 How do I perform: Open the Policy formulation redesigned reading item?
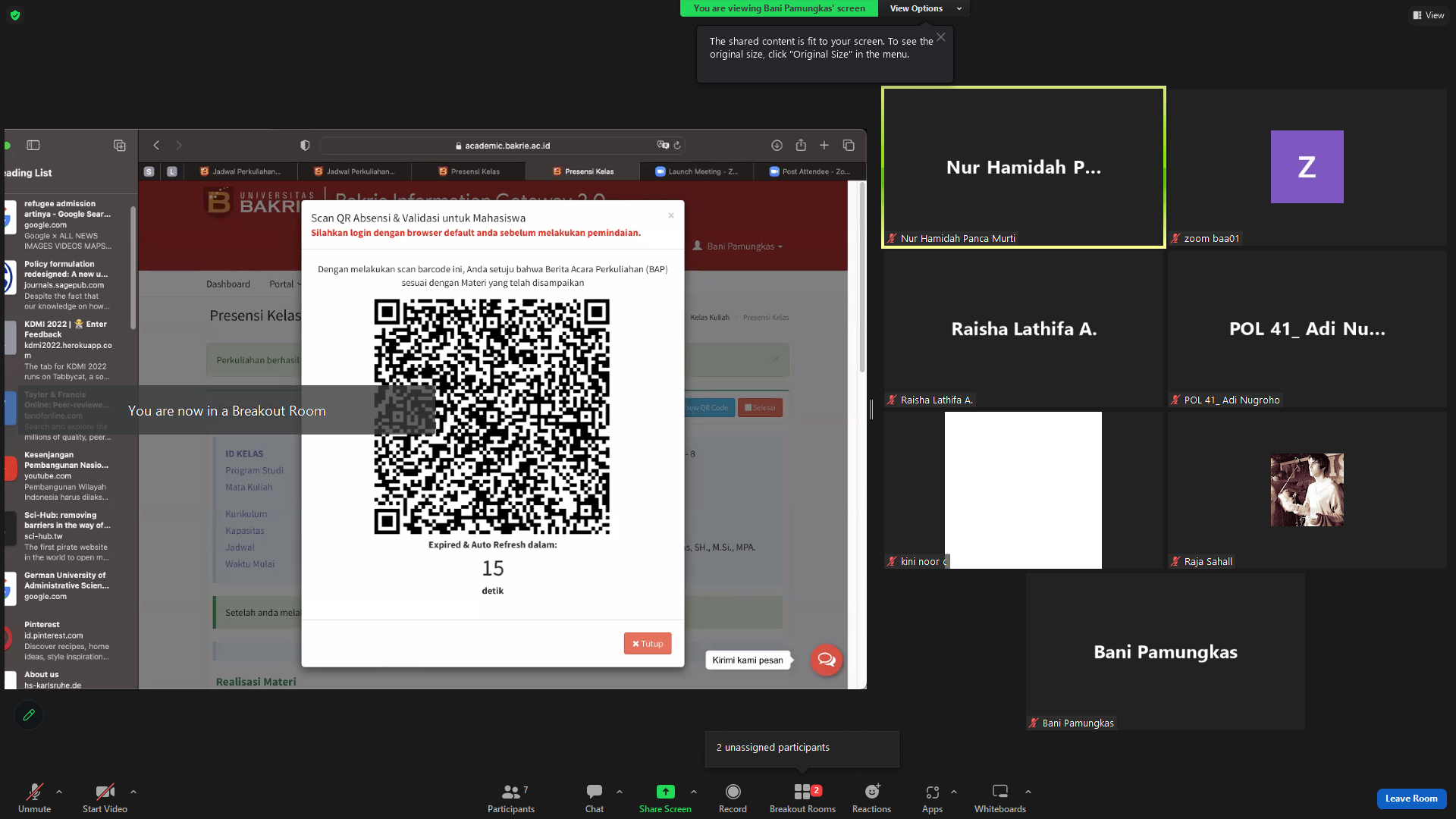coord(67,285)
